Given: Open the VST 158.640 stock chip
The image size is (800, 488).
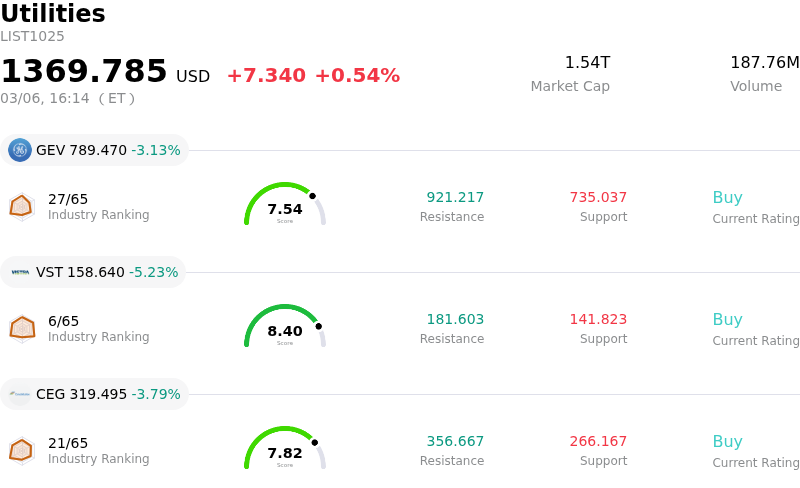Looking at the screenshot, I should click(x=94, y=272).
